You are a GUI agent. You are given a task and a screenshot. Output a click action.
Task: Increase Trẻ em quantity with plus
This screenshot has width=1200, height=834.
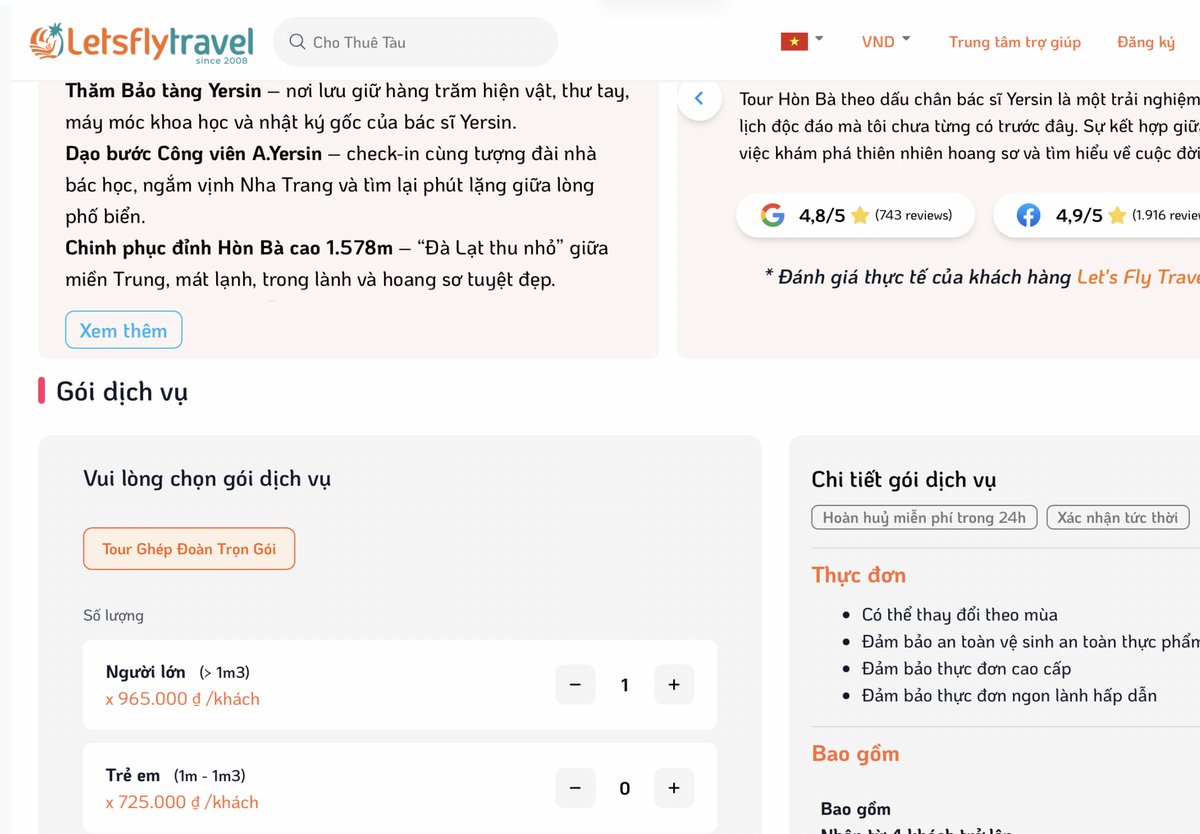point(674,788)
